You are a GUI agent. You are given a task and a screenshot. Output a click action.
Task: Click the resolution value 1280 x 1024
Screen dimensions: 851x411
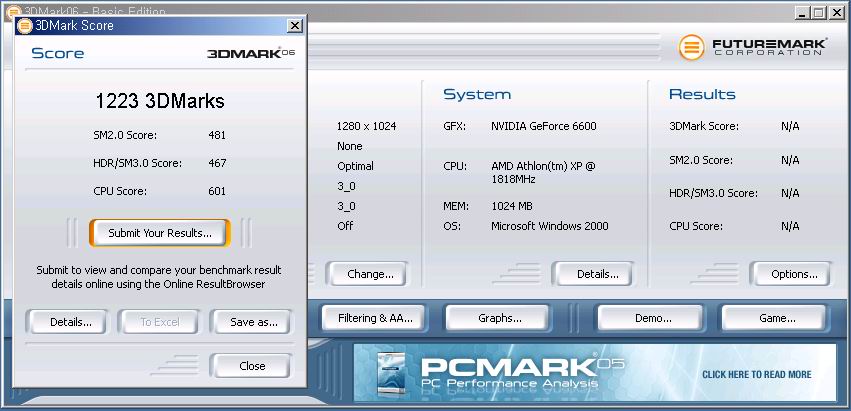point(366,126)
